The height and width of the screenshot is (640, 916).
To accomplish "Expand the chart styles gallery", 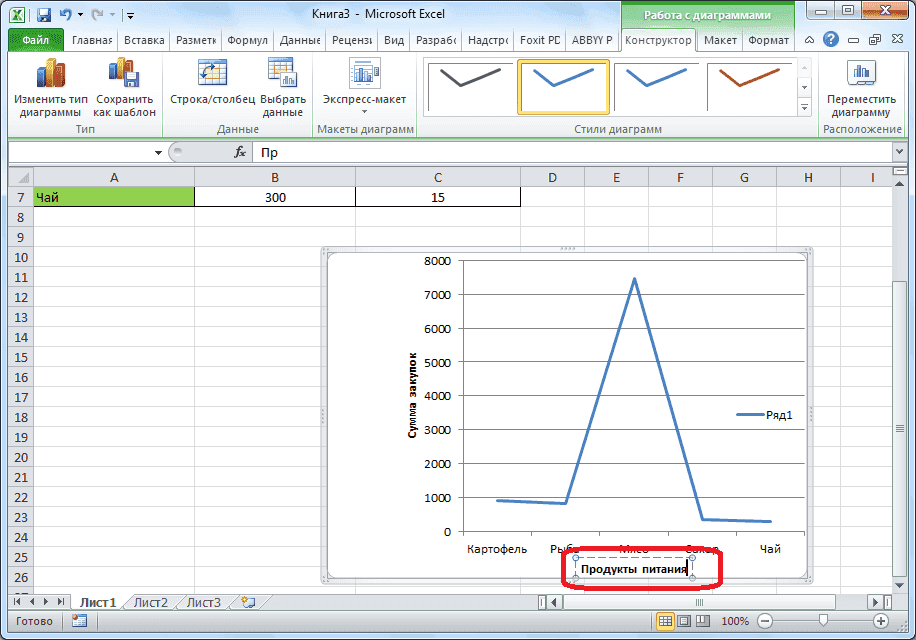I will [803, 107].
